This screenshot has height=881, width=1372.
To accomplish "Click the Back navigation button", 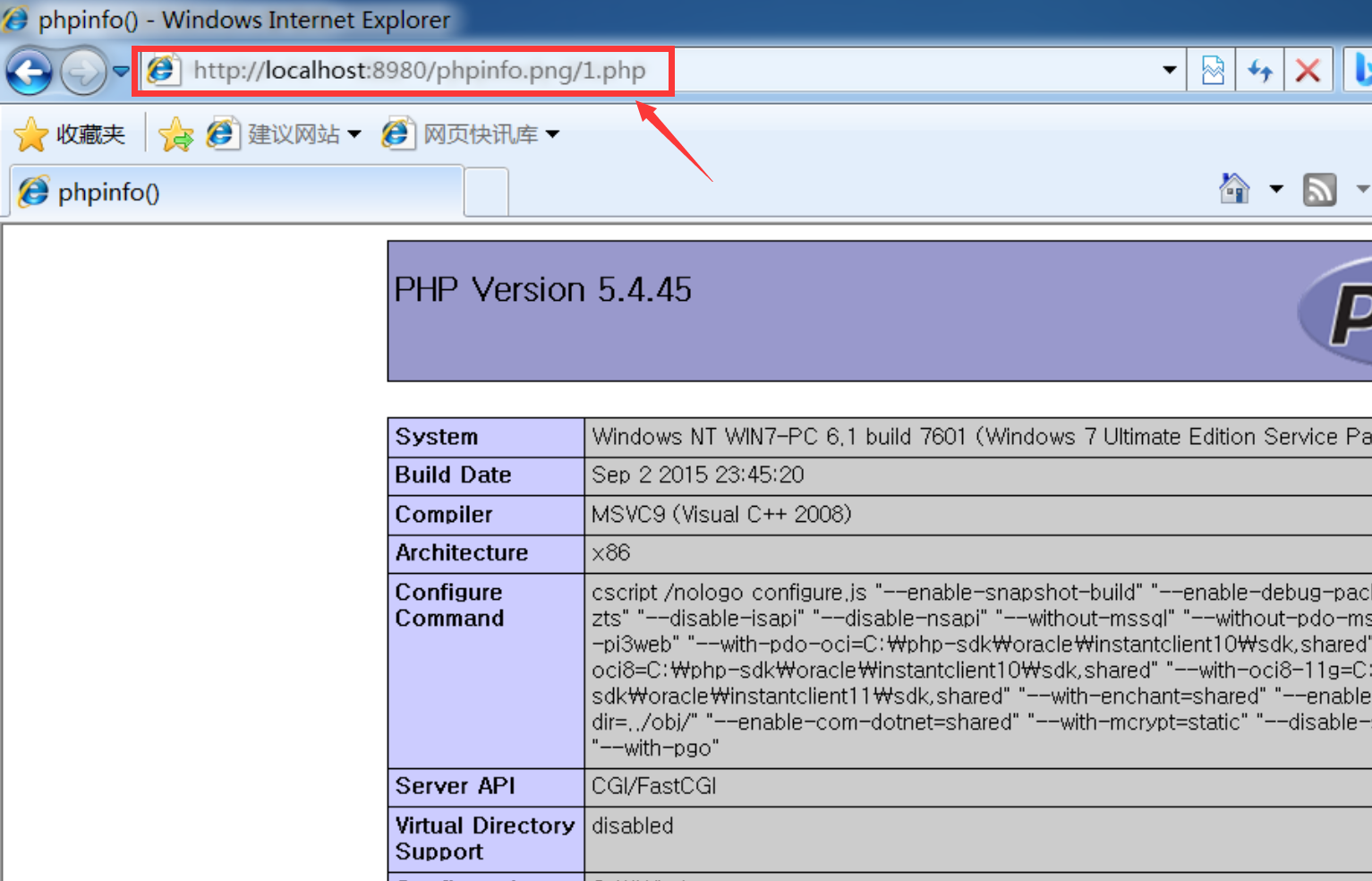I will [29, 72].
